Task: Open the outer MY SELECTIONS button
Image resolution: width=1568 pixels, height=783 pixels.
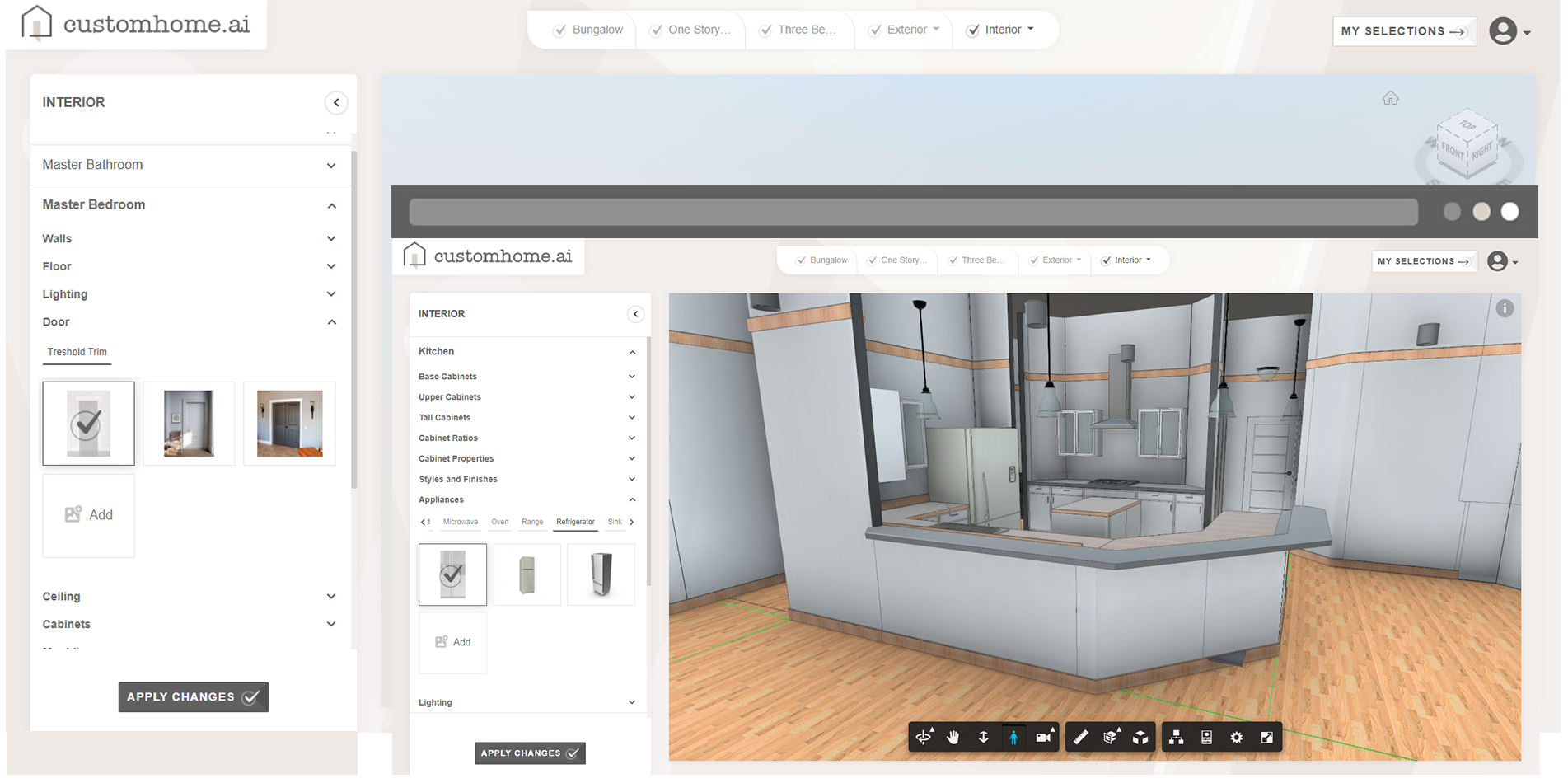Action: click(x=1404, y=31)
